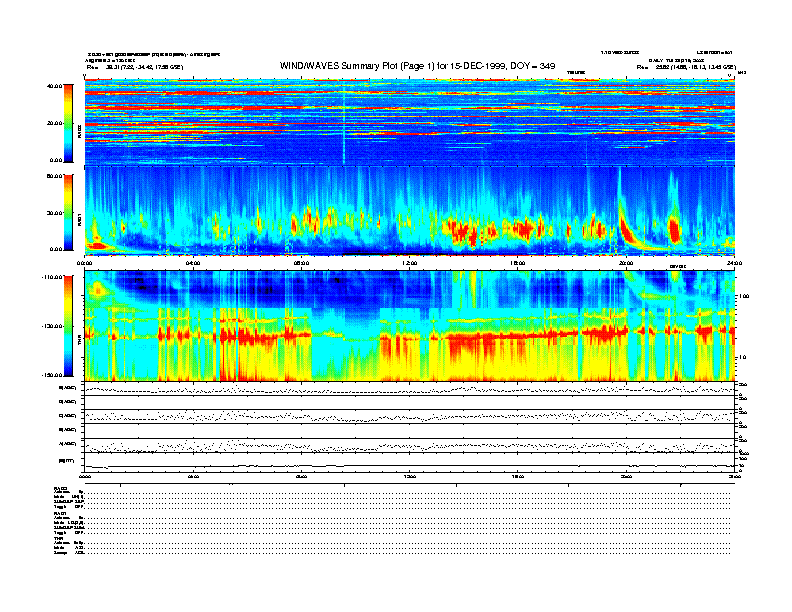Click the RAD2 heading in the bottom status table
Image resolution: width=792 pixels, height=612 pixels.
[x=61, y=488]
